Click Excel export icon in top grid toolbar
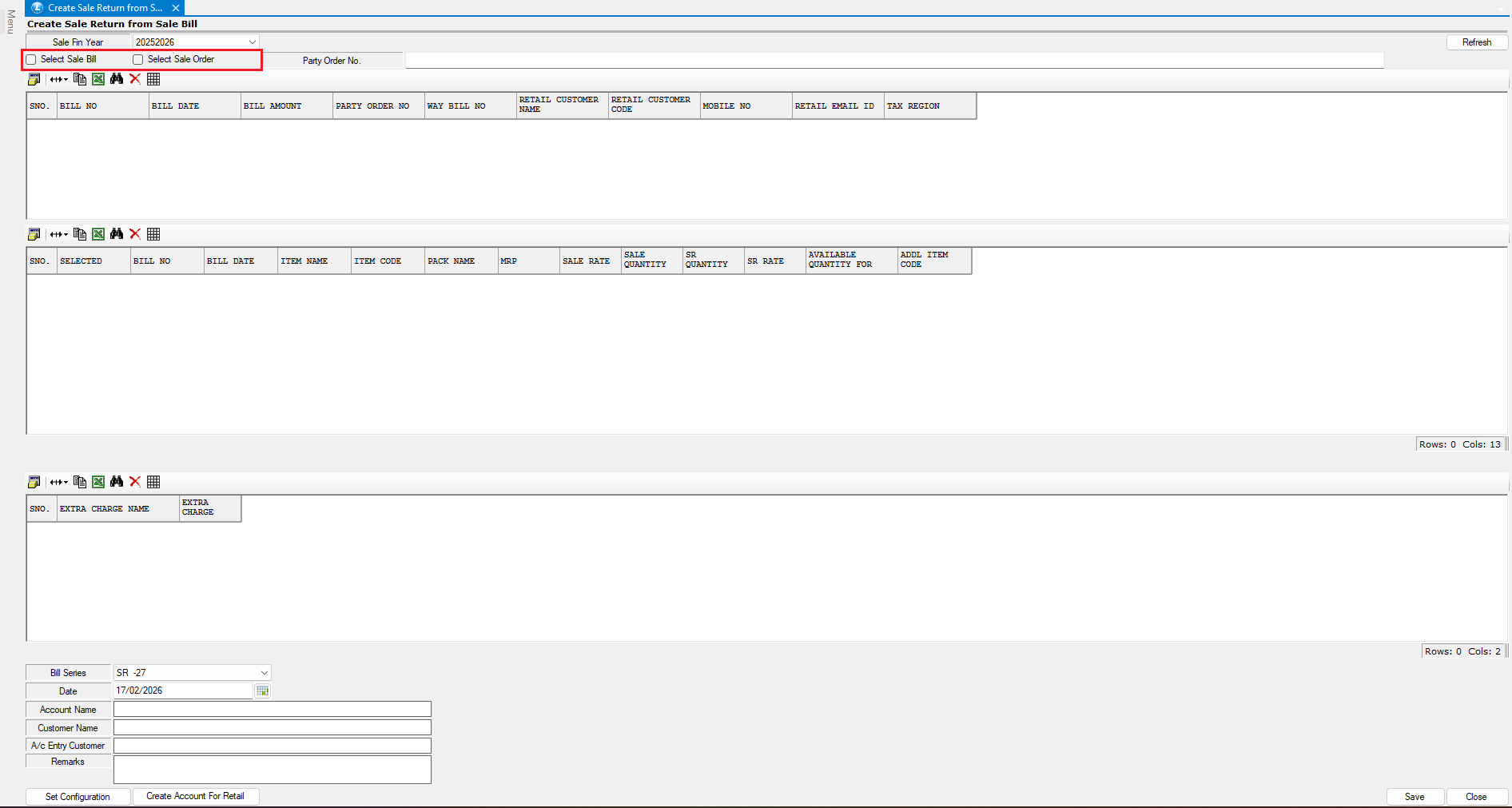The image size is (1512, 808). (98, 79)
